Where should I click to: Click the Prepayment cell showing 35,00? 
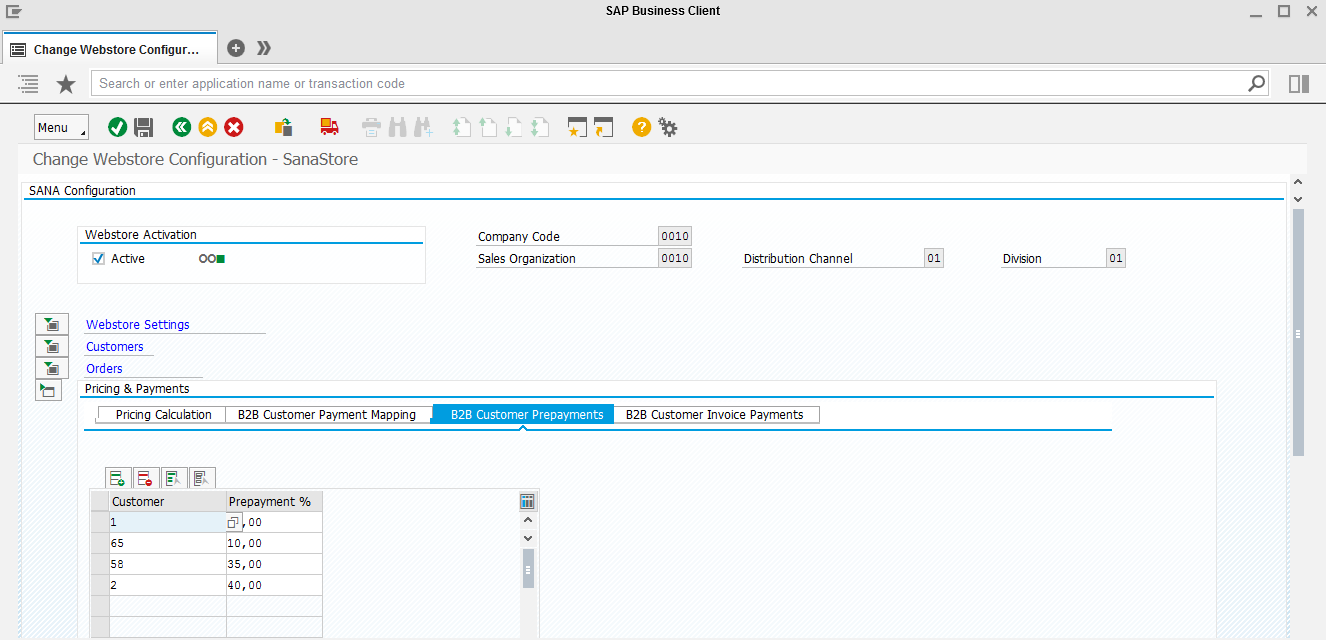pos(274,564)
